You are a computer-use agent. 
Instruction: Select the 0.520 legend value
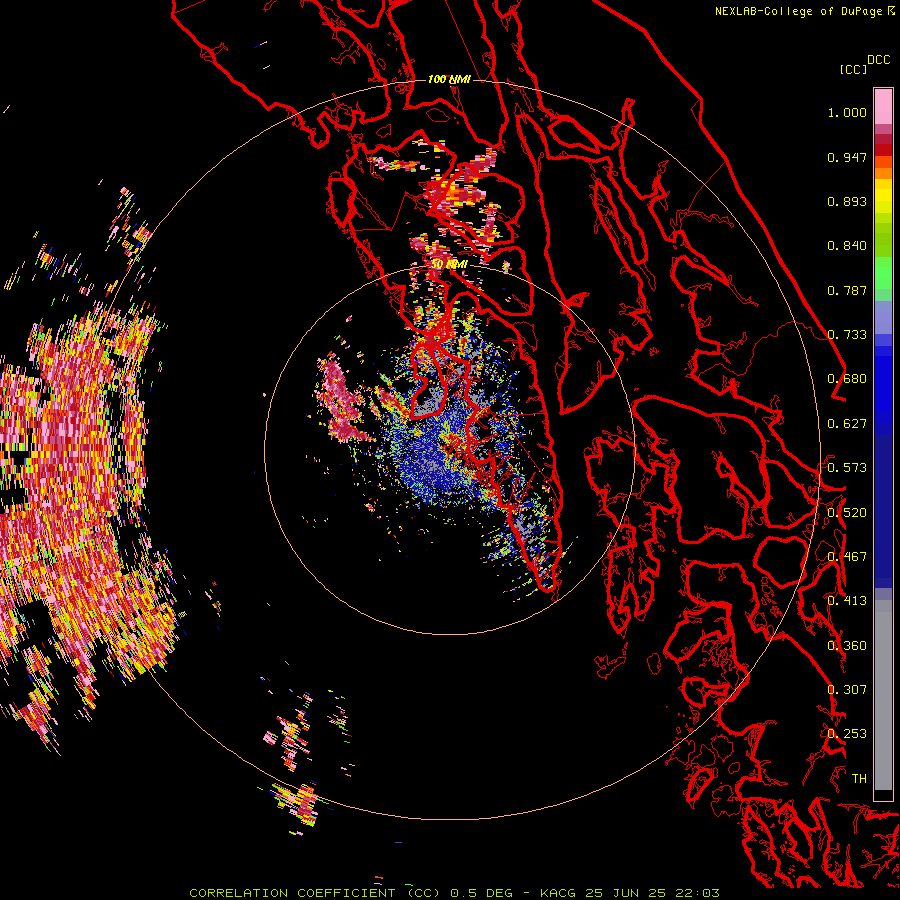tap(847, 513)
